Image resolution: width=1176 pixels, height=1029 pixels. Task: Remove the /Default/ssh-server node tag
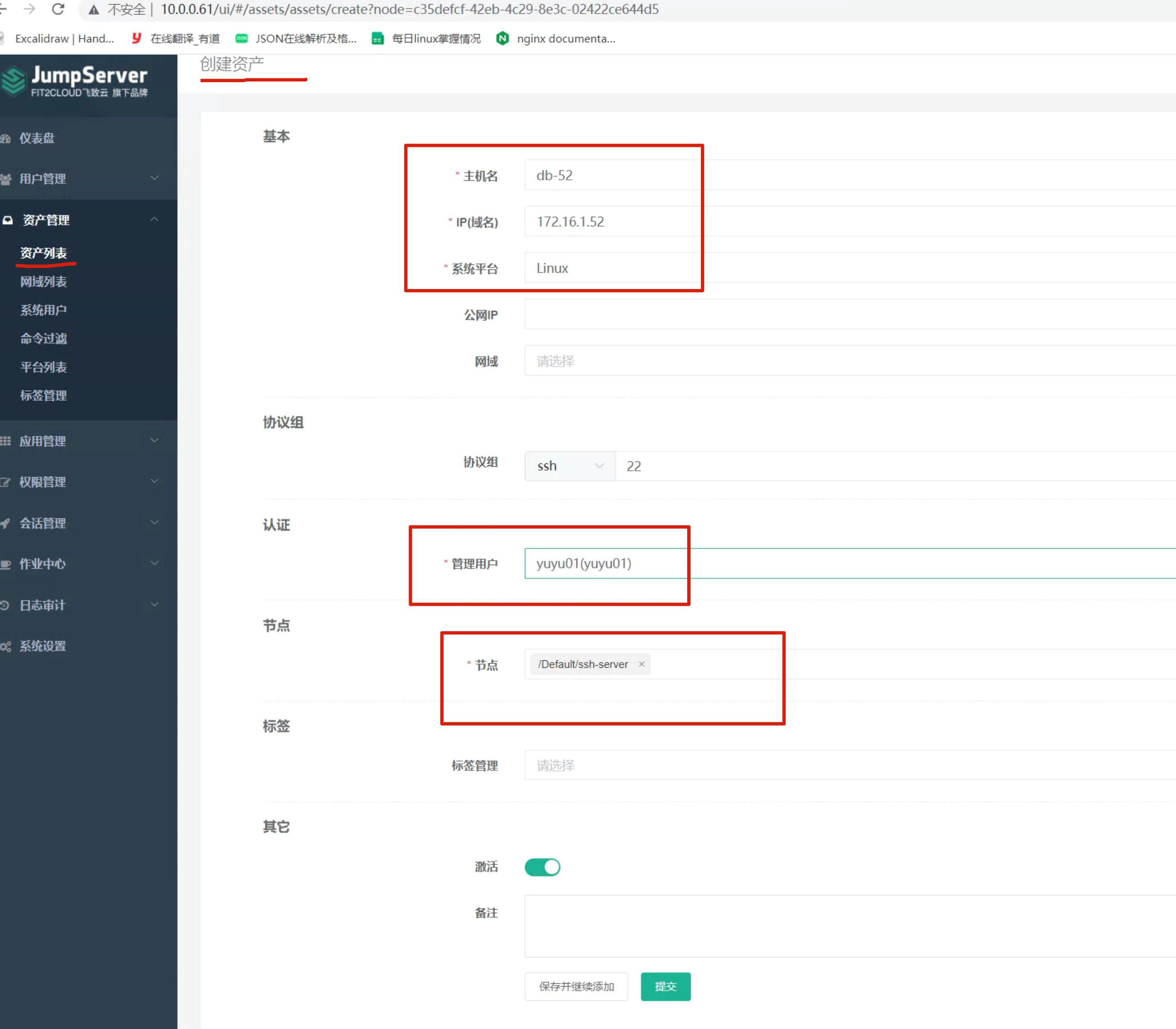[x=642, y=664]
